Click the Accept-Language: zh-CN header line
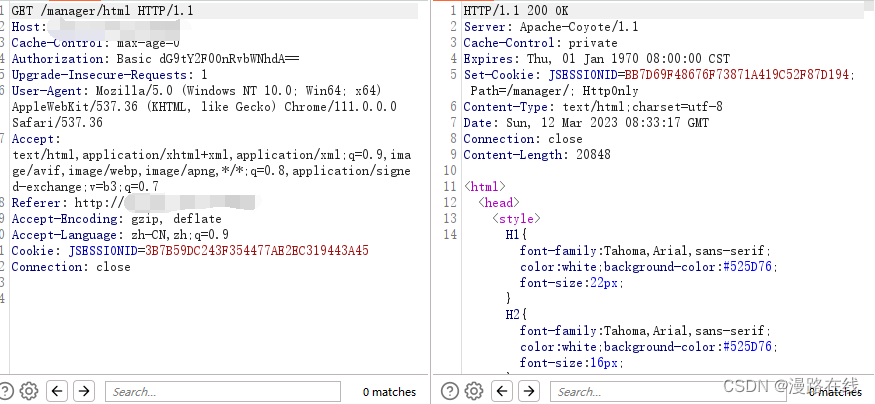Screen dimensions: 875x404 click(x=120, y=235)
